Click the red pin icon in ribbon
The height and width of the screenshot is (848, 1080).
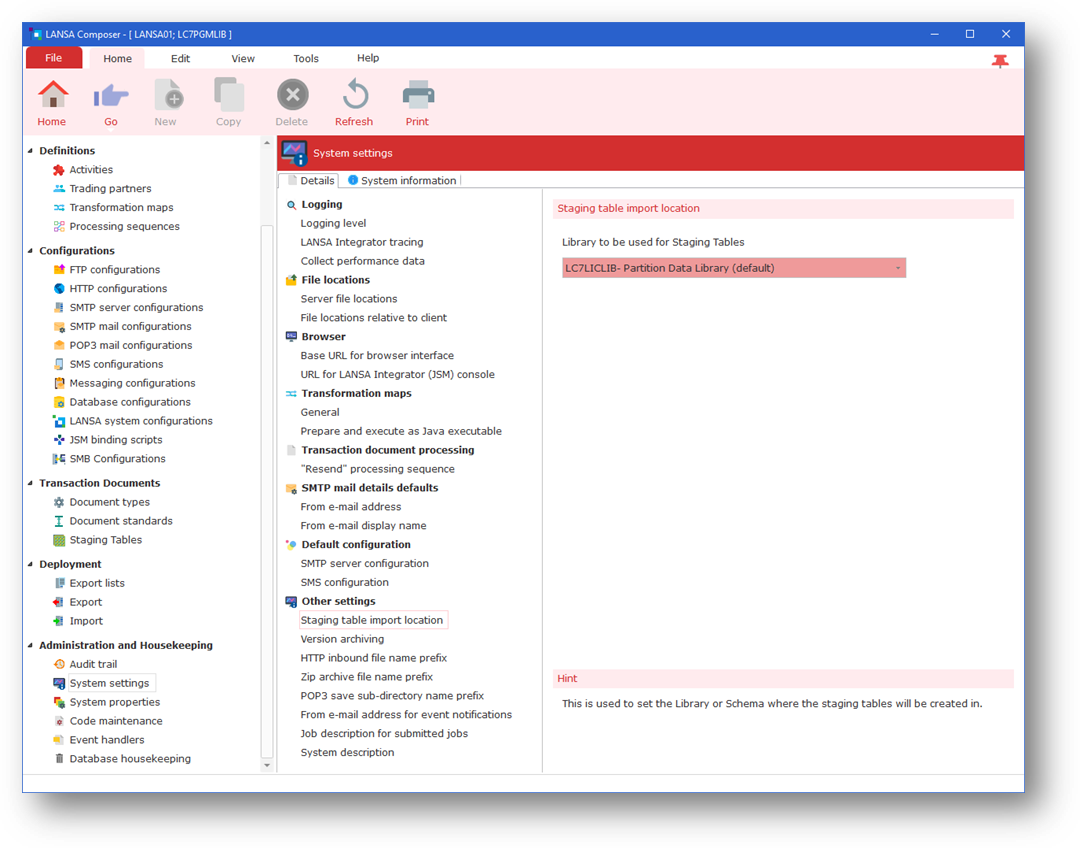(1000, 61)
